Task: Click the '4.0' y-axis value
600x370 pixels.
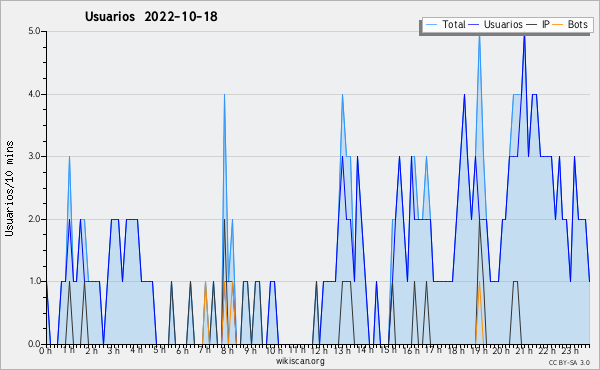Action: click(x=34, y=94)
